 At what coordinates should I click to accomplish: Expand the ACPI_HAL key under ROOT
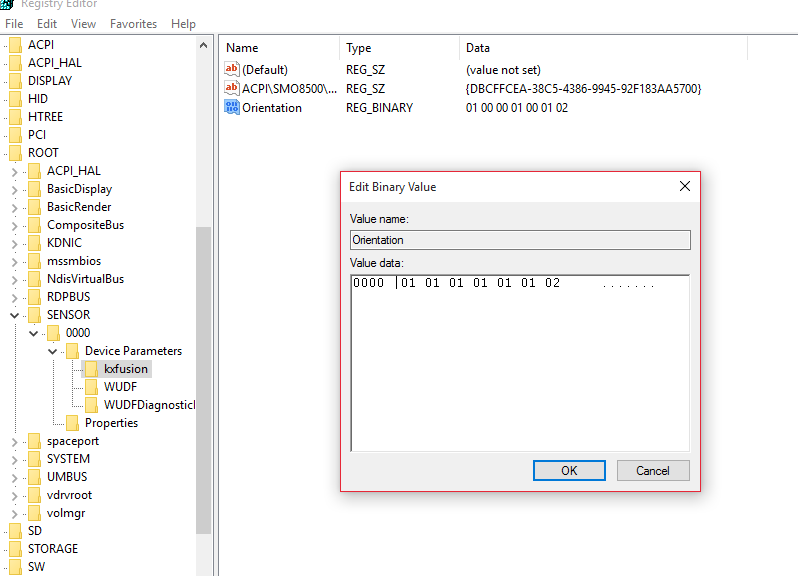tap(14, 171)
